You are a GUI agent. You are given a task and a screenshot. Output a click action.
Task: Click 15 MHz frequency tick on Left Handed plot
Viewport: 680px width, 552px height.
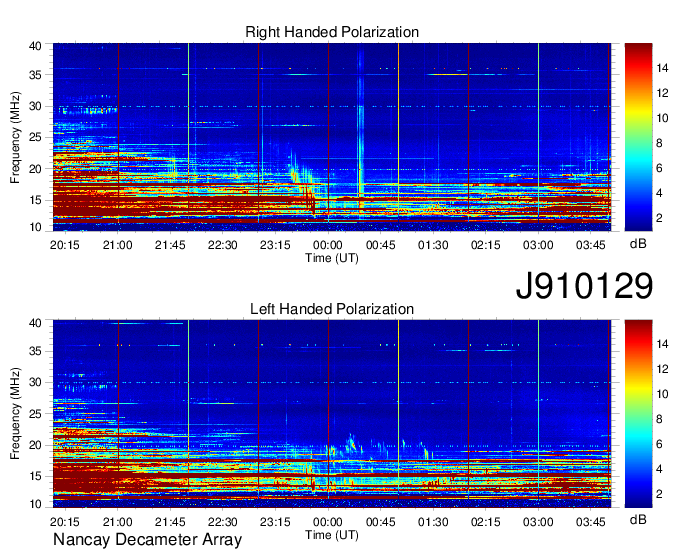(x=35, y=477)
